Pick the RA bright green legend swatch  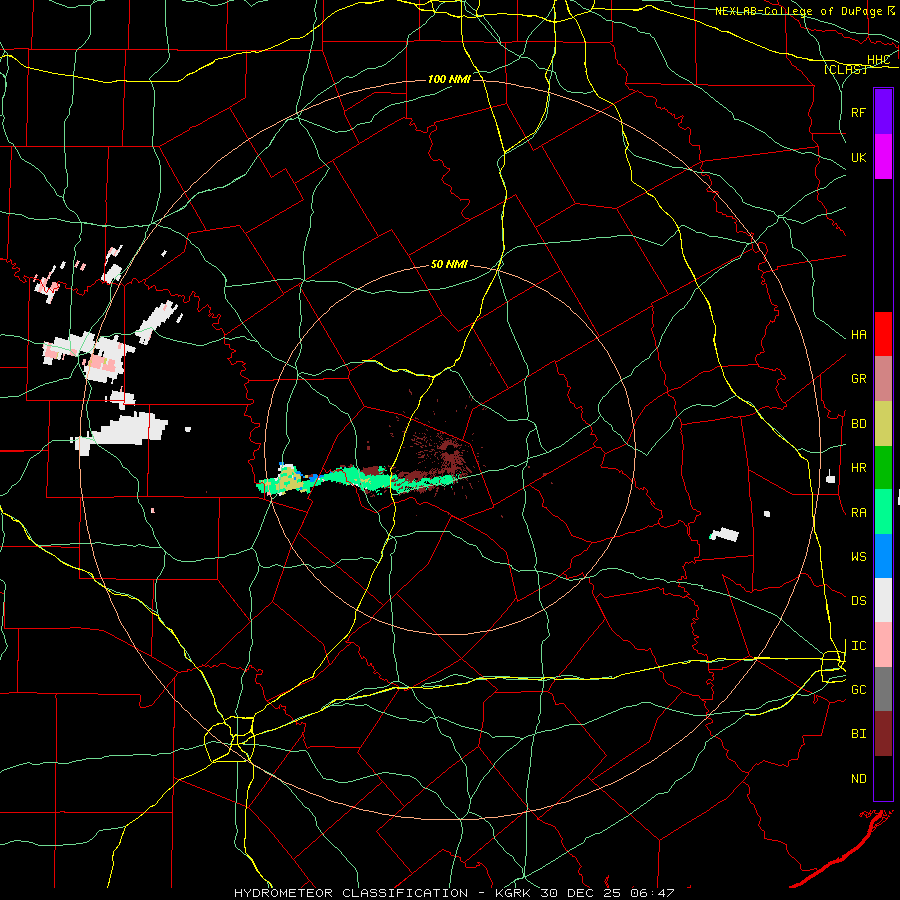[x=883, y=512]
